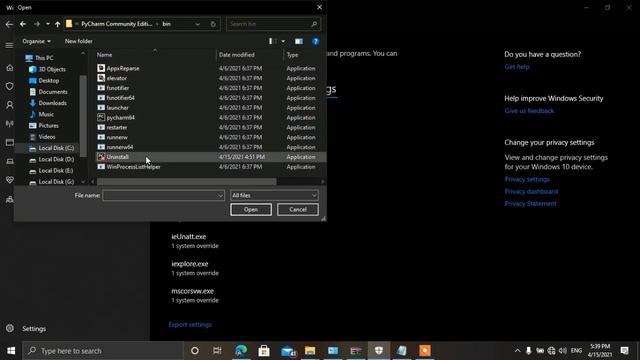The height and width of the screenshot is (360, 640).
Task: Select runnerw file
Action: pyautogui.click(x=117, y=137)
